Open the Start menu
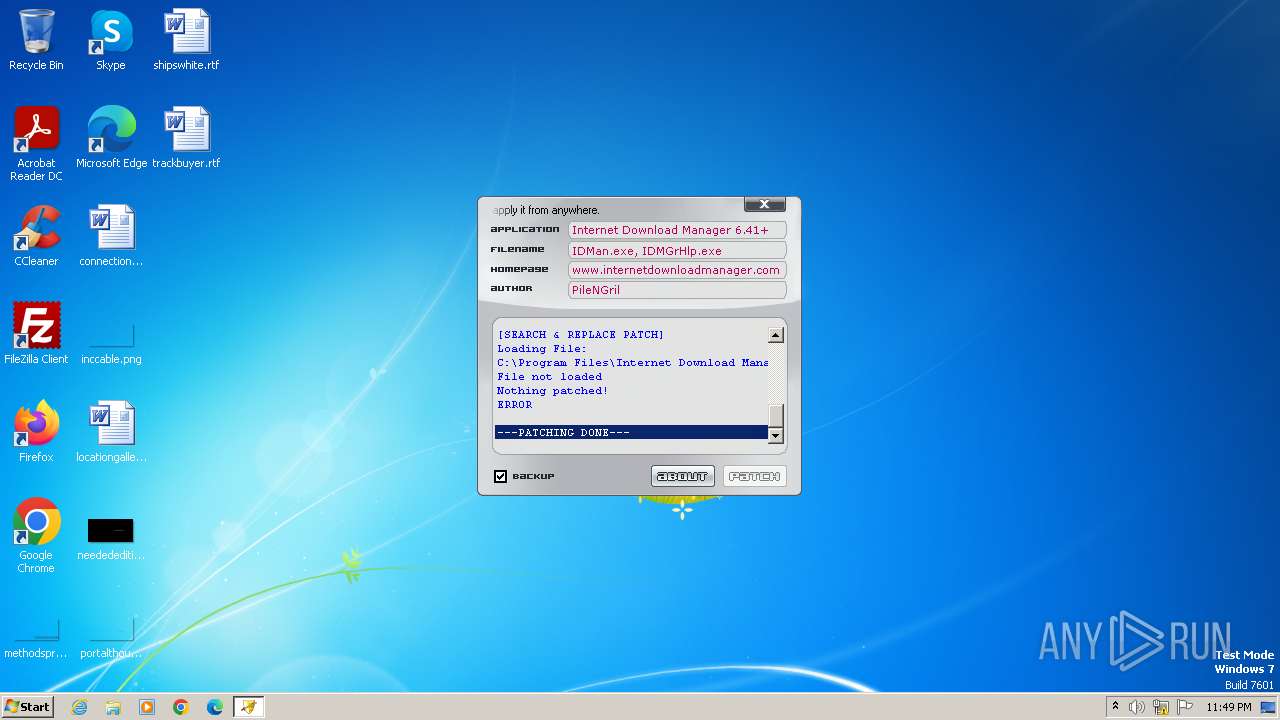Viewport: 1280px width, 720px height. (27, 707)
